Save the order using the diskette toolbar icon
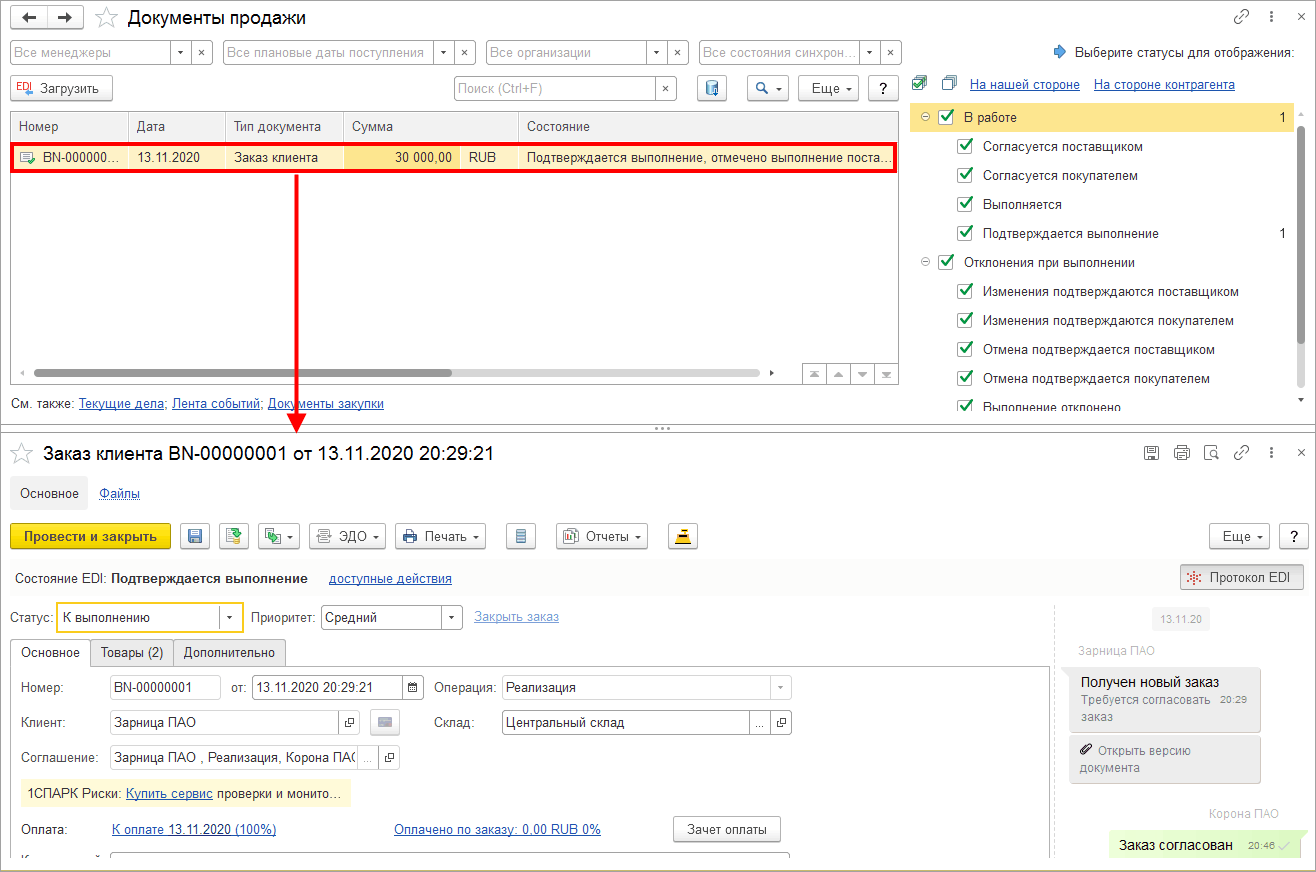Screen dimensions: 1316x872 pos(194,536)
